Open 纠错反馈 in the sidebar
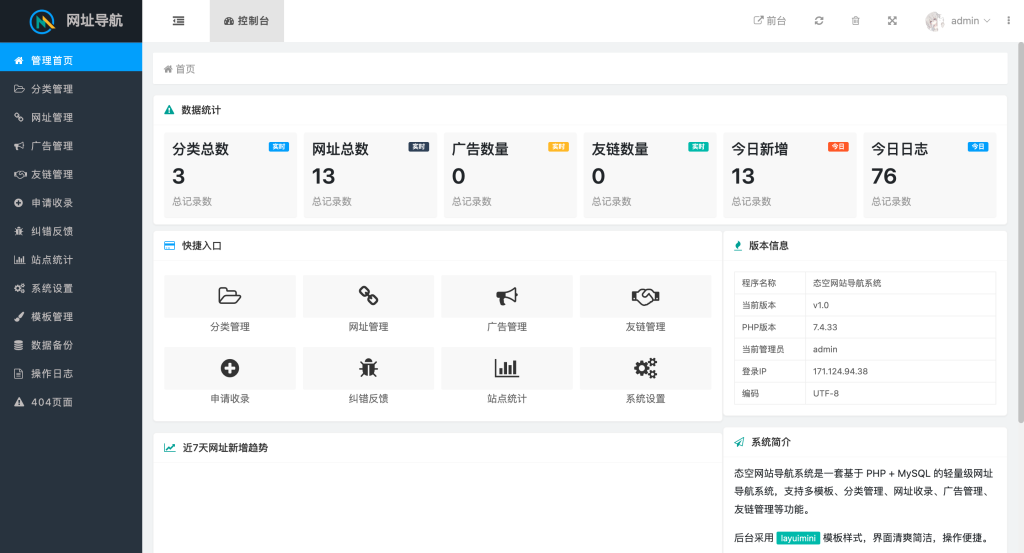 71,231
